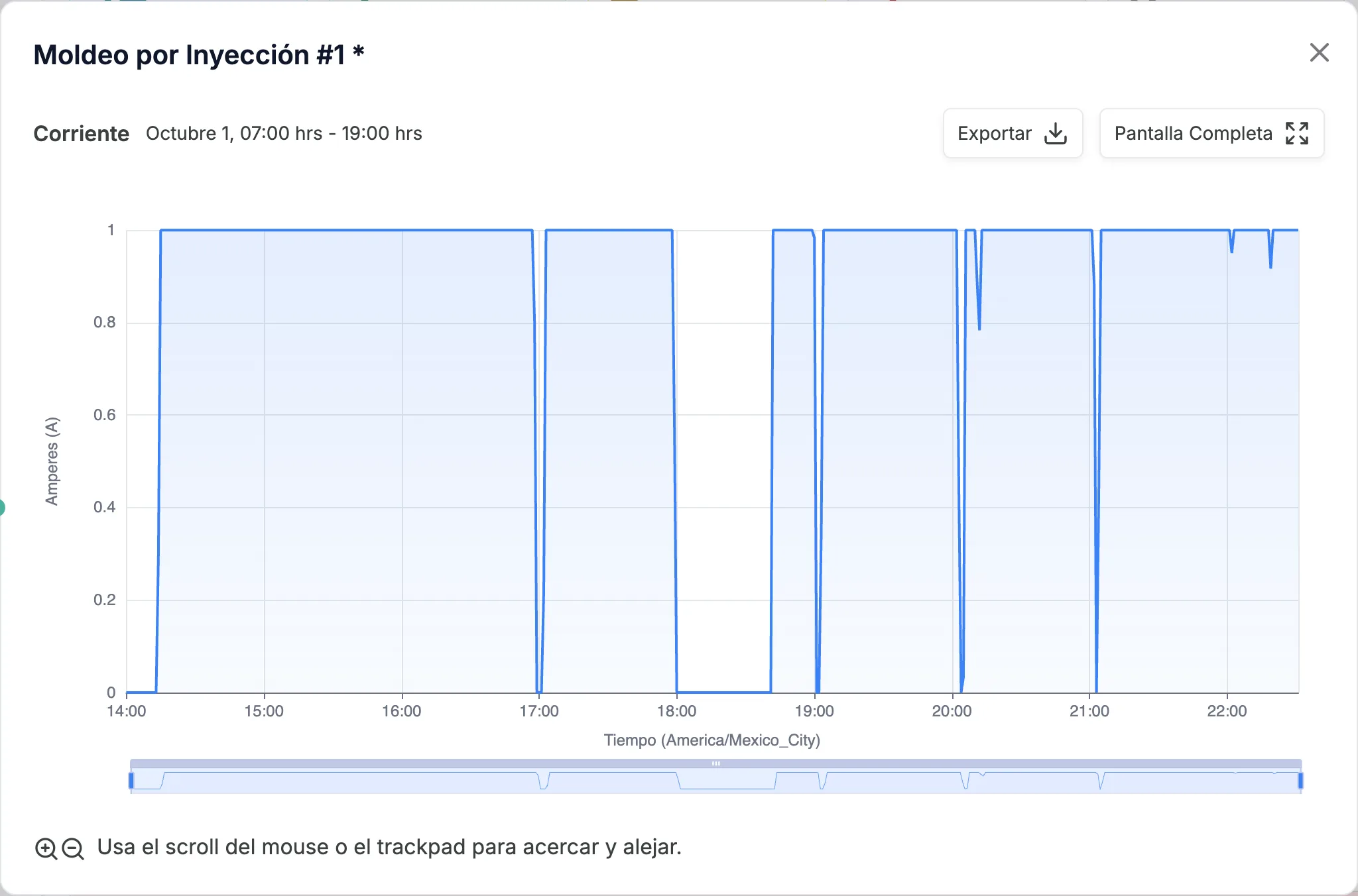
Task: Click the Moldeo por Inyección #1 title
Action: (x=199, y=55)
